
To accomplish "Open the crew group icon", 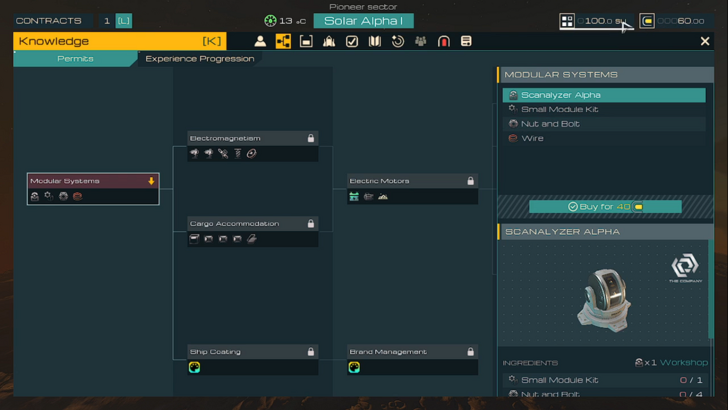I will point(421,41).
